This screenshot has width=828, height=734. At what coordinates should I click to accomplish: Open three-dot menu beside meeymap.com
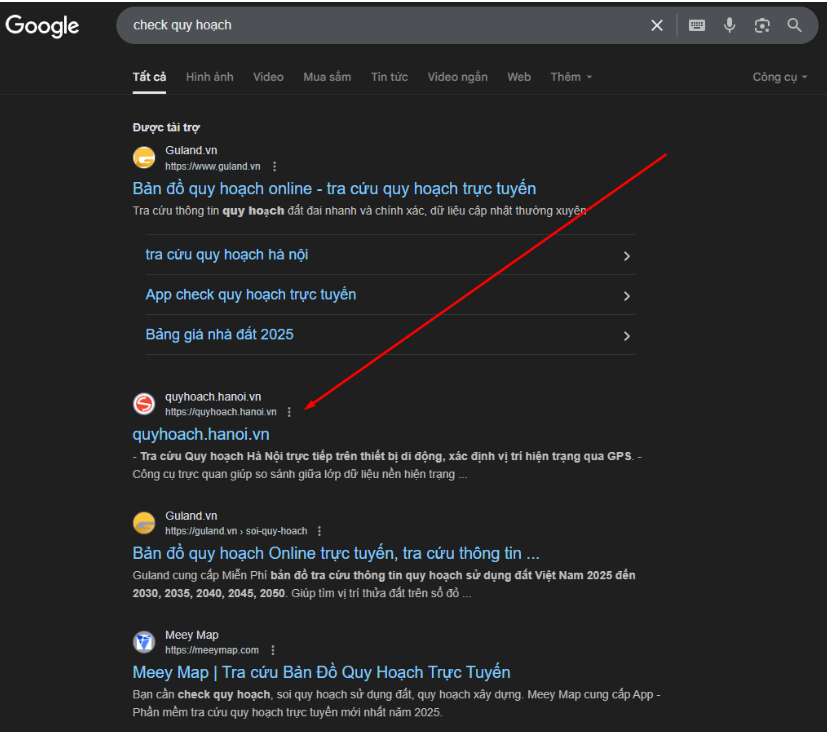[272, 650]
